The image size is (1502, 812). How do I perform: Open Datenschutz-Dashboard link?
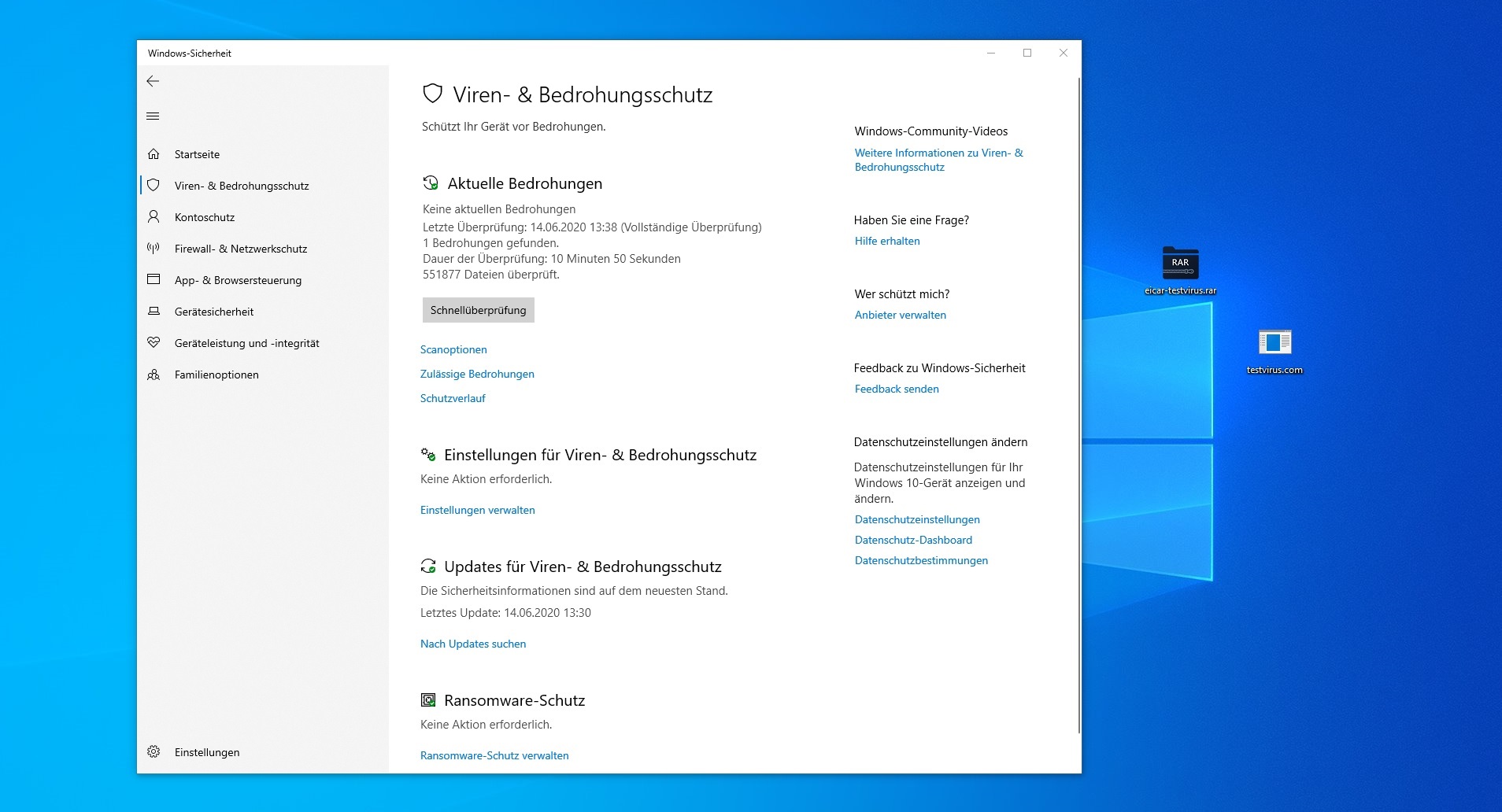pyautogui.click(x=913, y=540)
